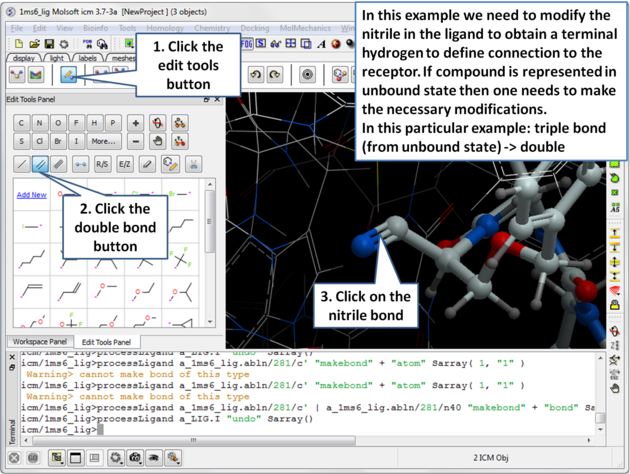Select the nitrogen N atom button
This screenshot has height=474, width=630.
[x=40, y=123]
